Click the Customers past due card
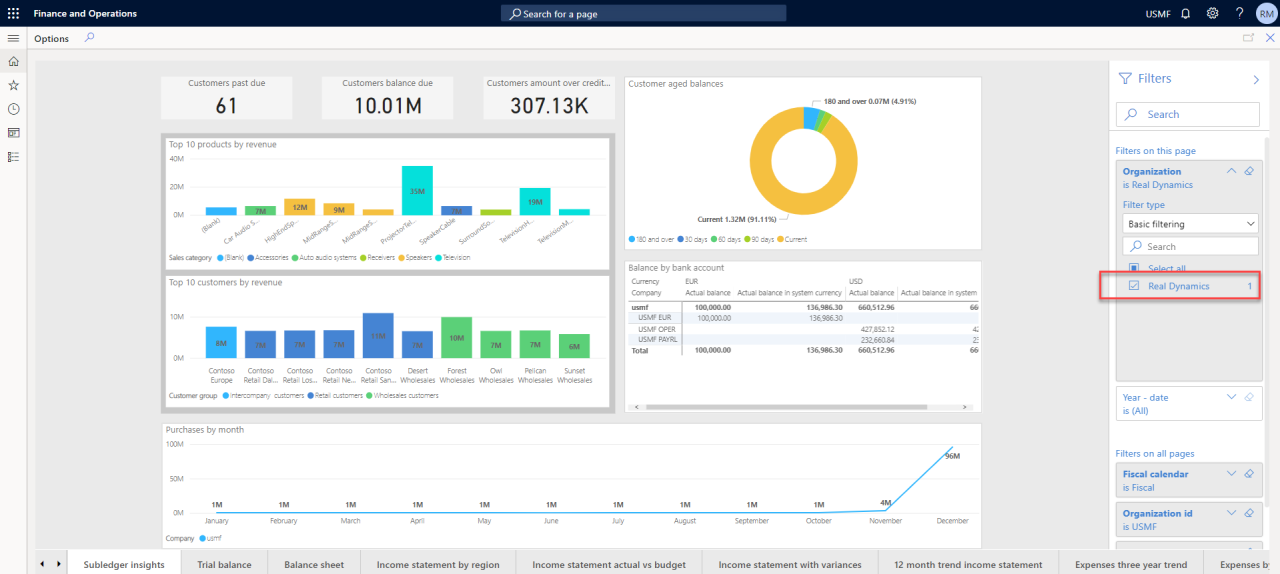The image size is (1280, 574). coord(227,98)
